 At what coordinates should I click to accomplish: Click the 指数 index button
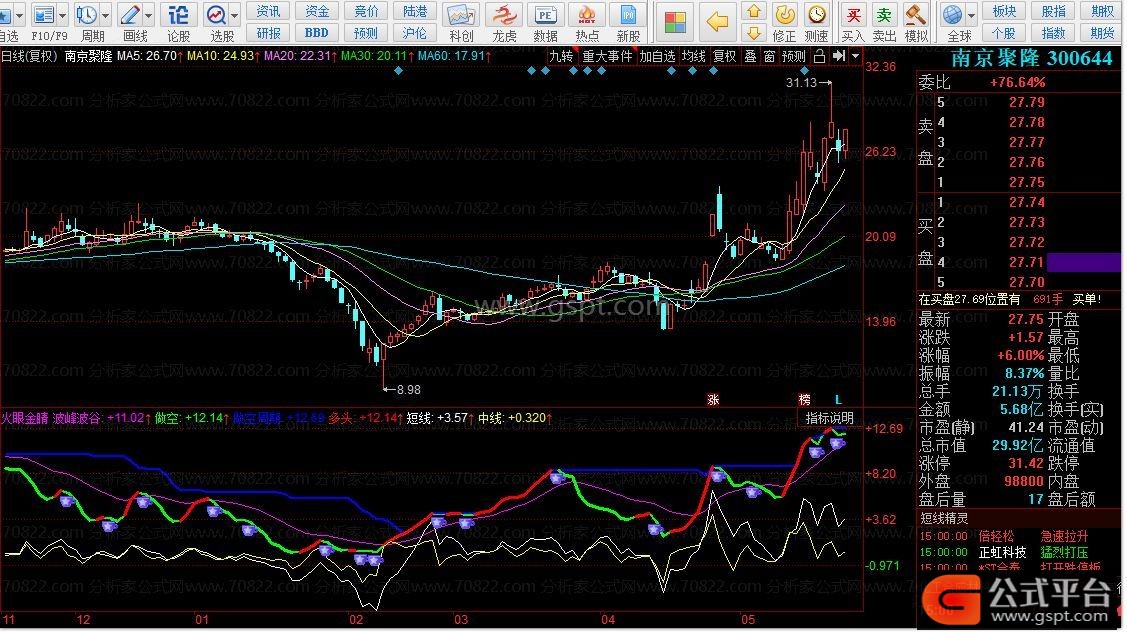tap(1054, 33)
